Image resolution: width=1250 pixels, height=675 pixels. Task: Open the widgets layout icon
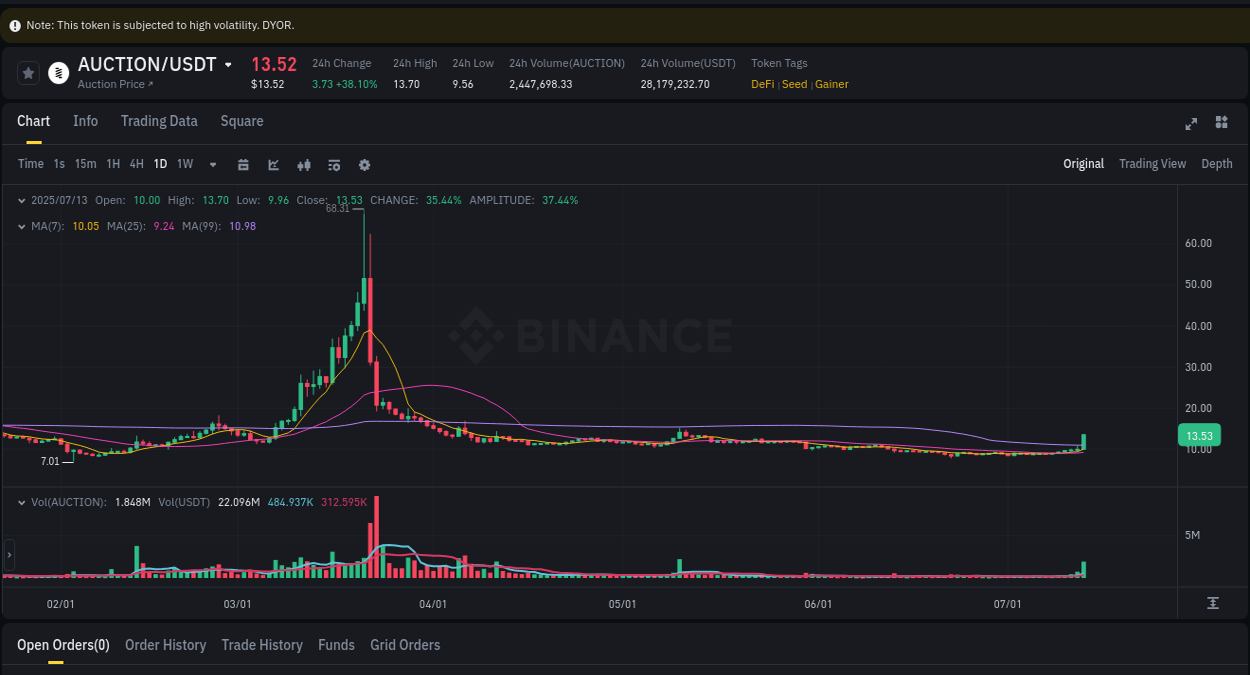[1220, 122]
